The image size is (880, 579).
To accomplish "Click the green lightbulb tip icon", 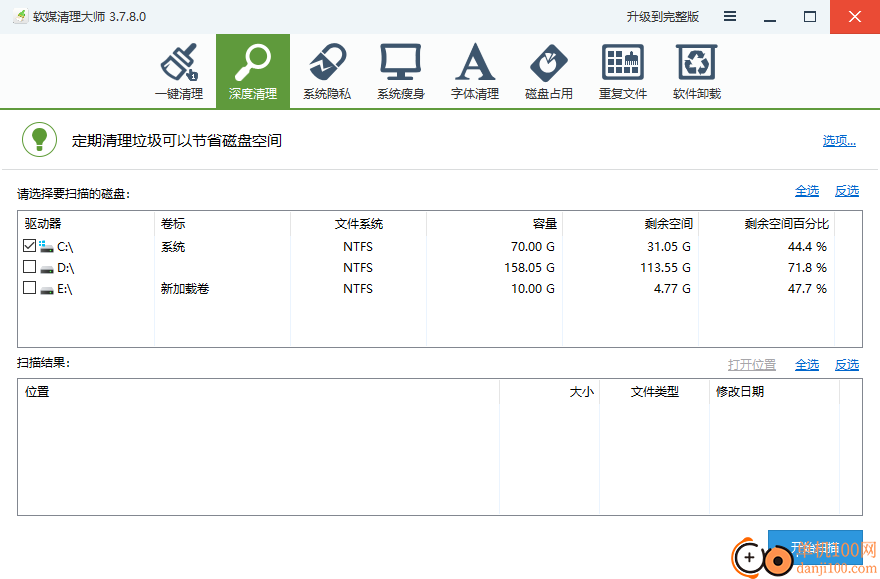I will [x=39, y=140].
